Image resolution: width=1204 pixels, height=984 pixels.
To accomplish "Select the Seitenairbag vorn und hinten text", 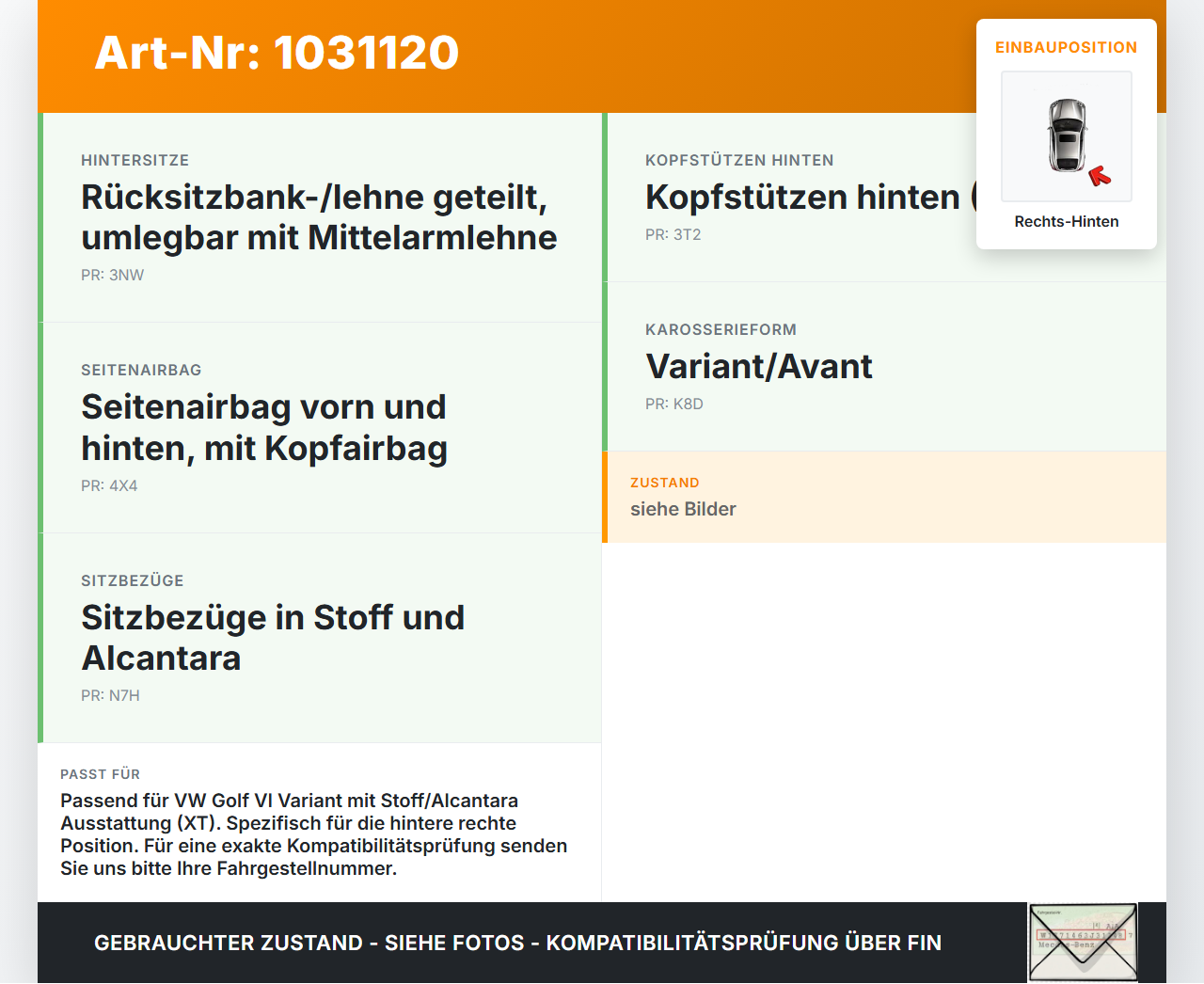I will pyautogui.click(x=263, y=427).
